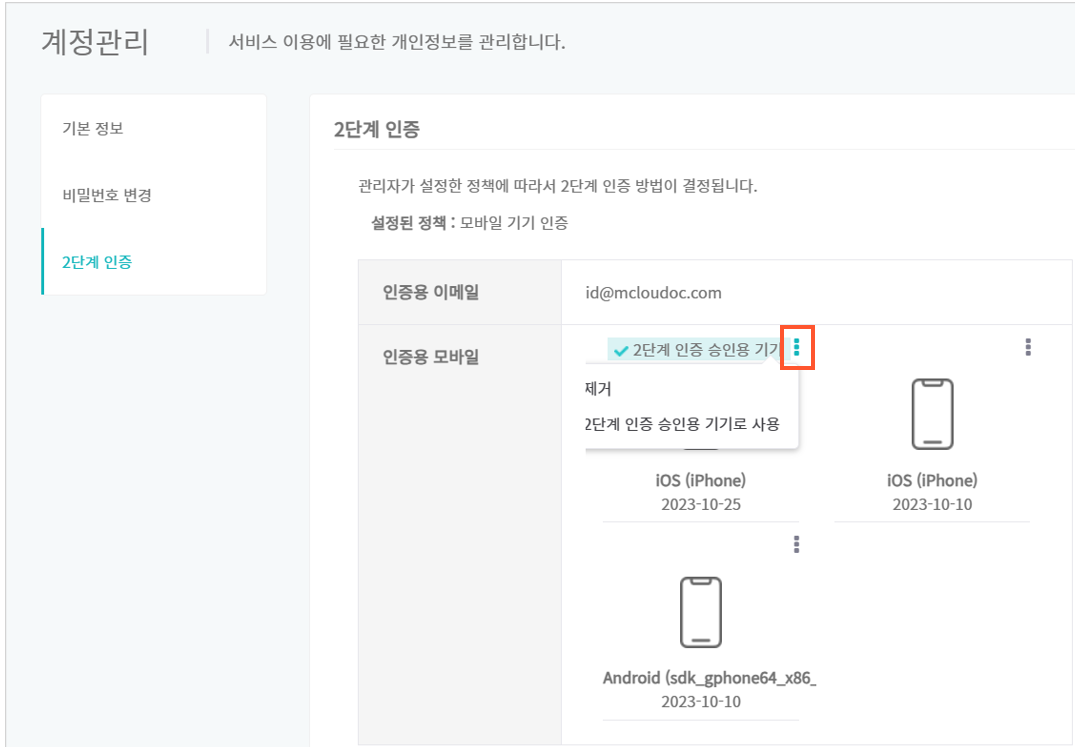Go to the 기본 정보 sidebar section
The image size is (1075, 747).
[x=93, y=129]
